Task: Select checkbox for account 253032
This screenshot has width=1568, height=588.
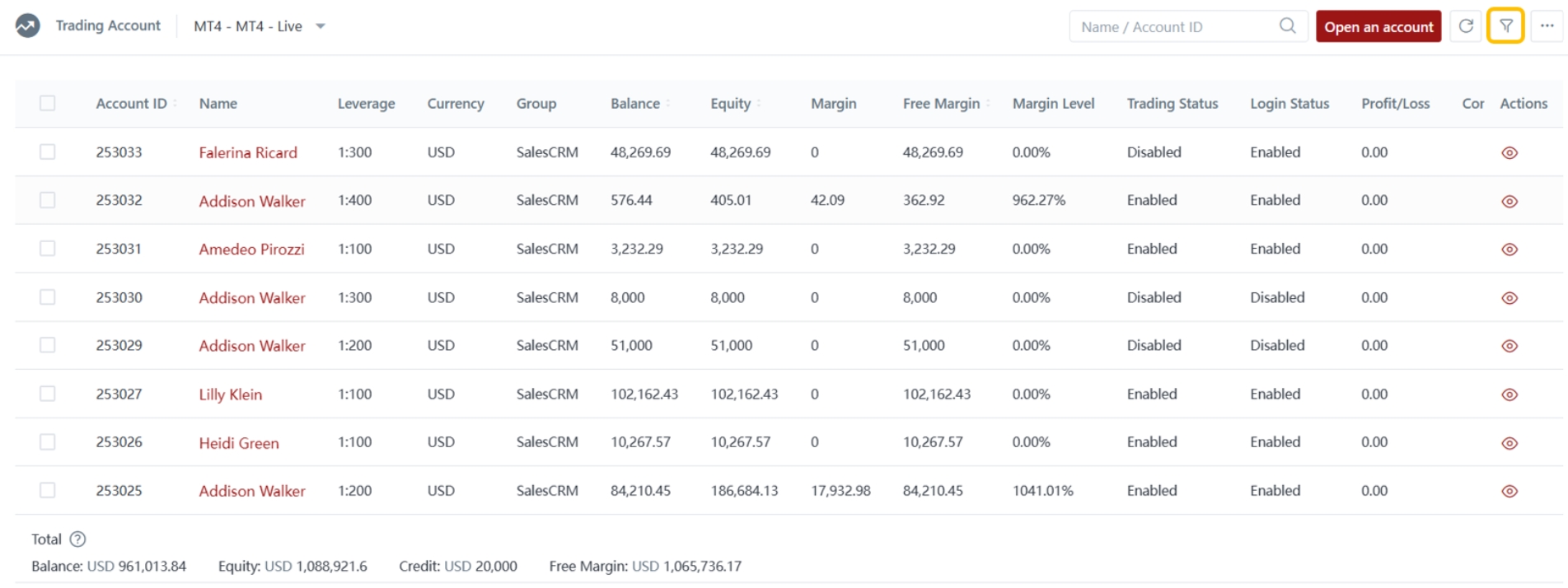Action: (x=48, y=200)
